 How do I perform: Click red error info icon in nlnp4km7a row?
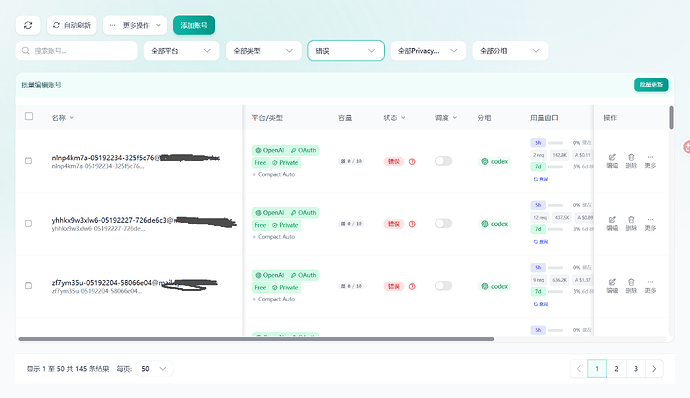412,162
